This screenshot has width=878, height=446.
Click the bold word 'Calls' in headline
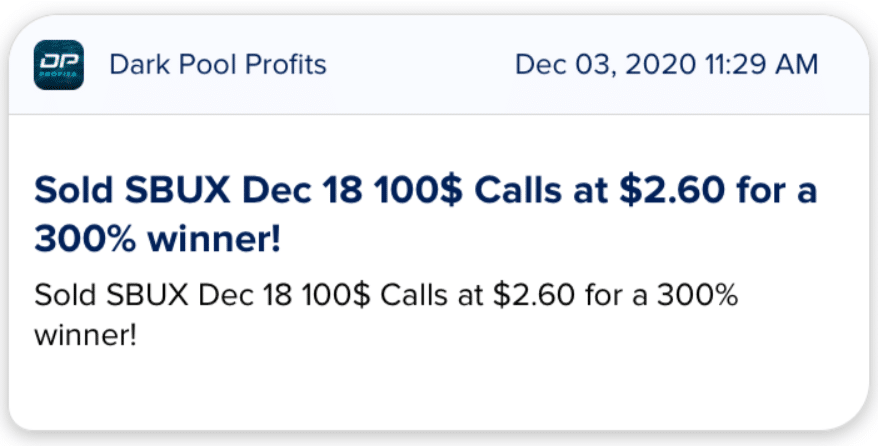(x=518, y=191)
